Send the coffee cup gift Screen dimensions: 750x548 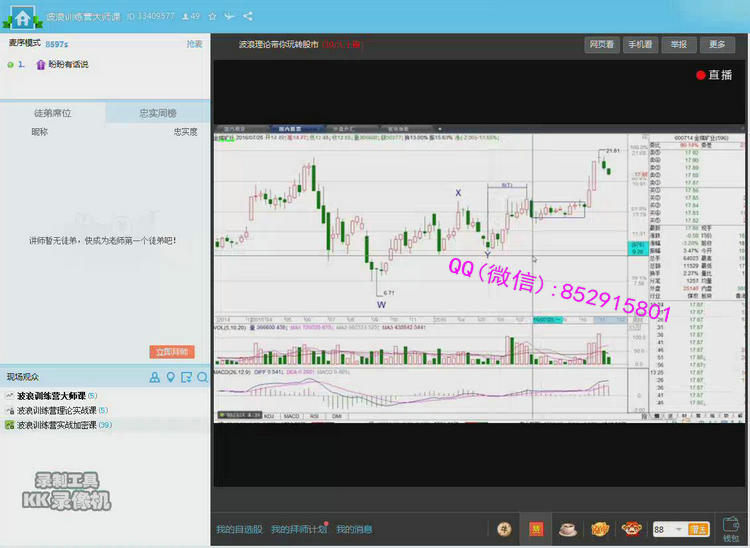coord(567,529)
